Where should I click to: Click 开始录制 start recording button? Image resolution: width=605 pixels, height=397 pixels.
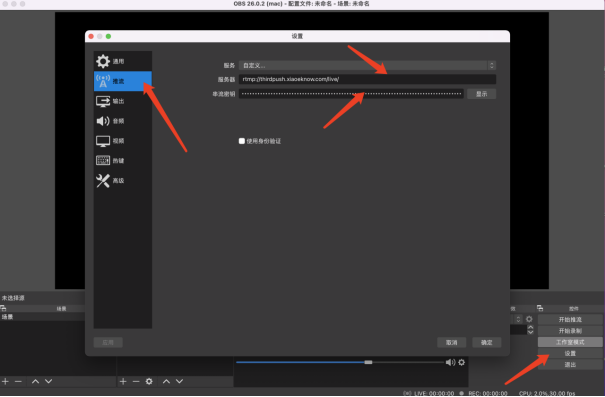tap(570, 331)
